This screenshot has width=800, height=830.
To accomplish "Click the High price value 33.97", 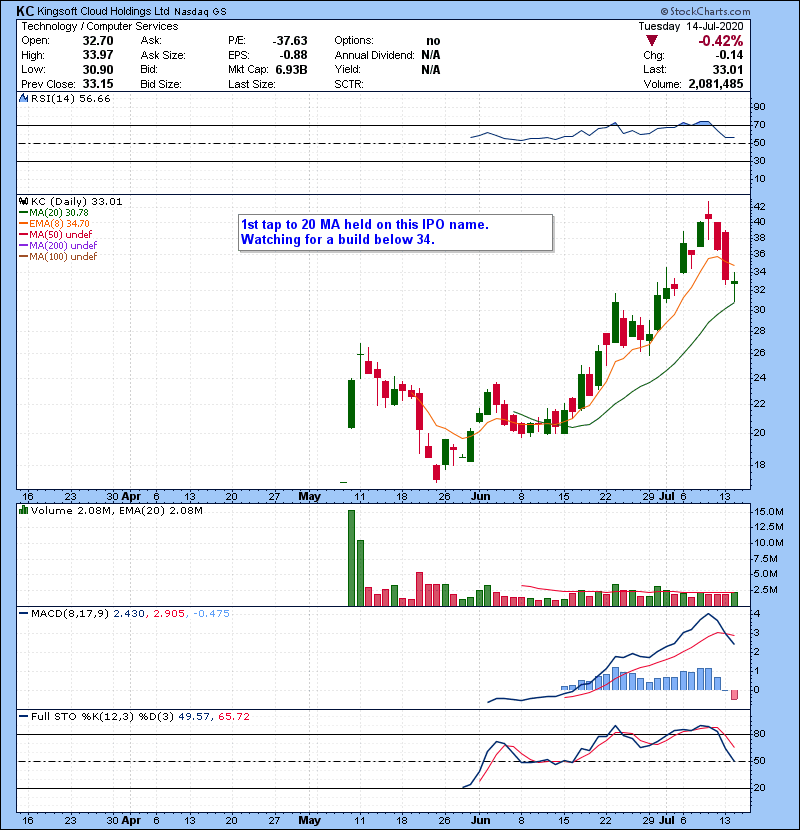I will click(98, 55).
